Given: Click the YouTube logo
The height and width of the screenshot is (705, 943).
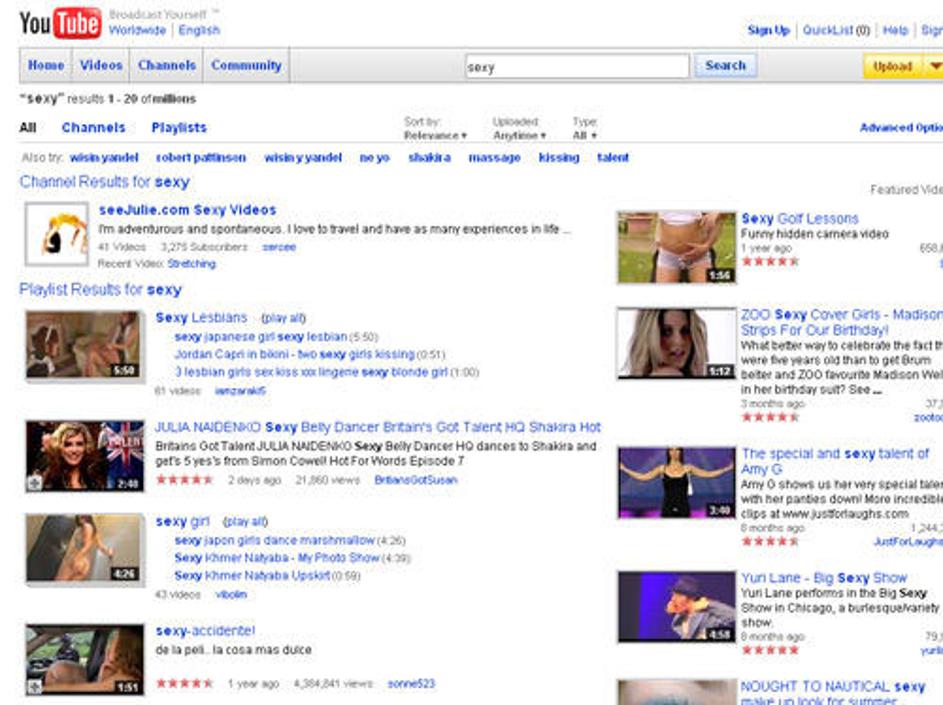Looking at the screenshot, I should [x=60, y=22].
